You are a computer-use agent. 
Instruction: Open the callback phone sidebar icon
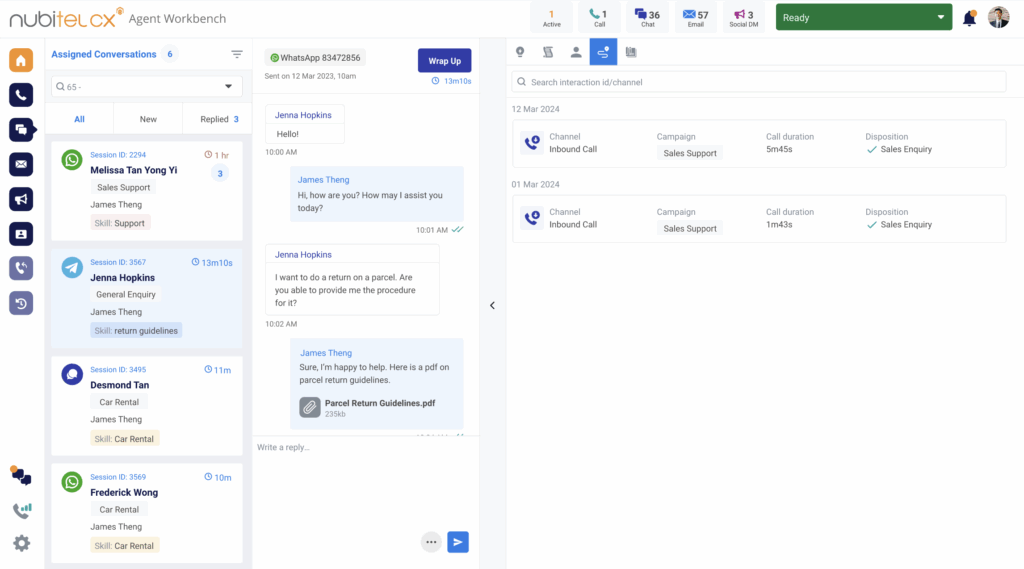[21, 268]
